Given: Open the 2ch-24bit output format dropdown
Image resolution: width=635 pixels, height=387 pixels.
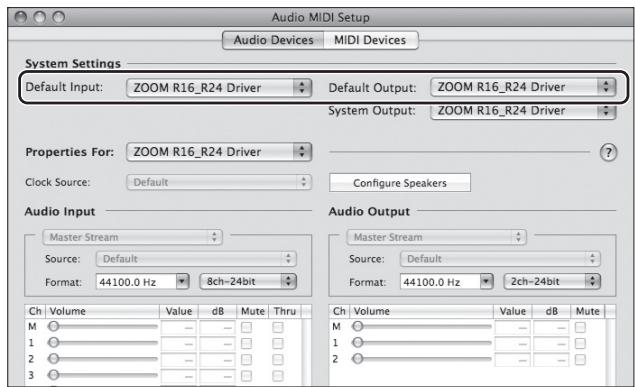Looking at the screenshot, I should (x=552, y=281).
